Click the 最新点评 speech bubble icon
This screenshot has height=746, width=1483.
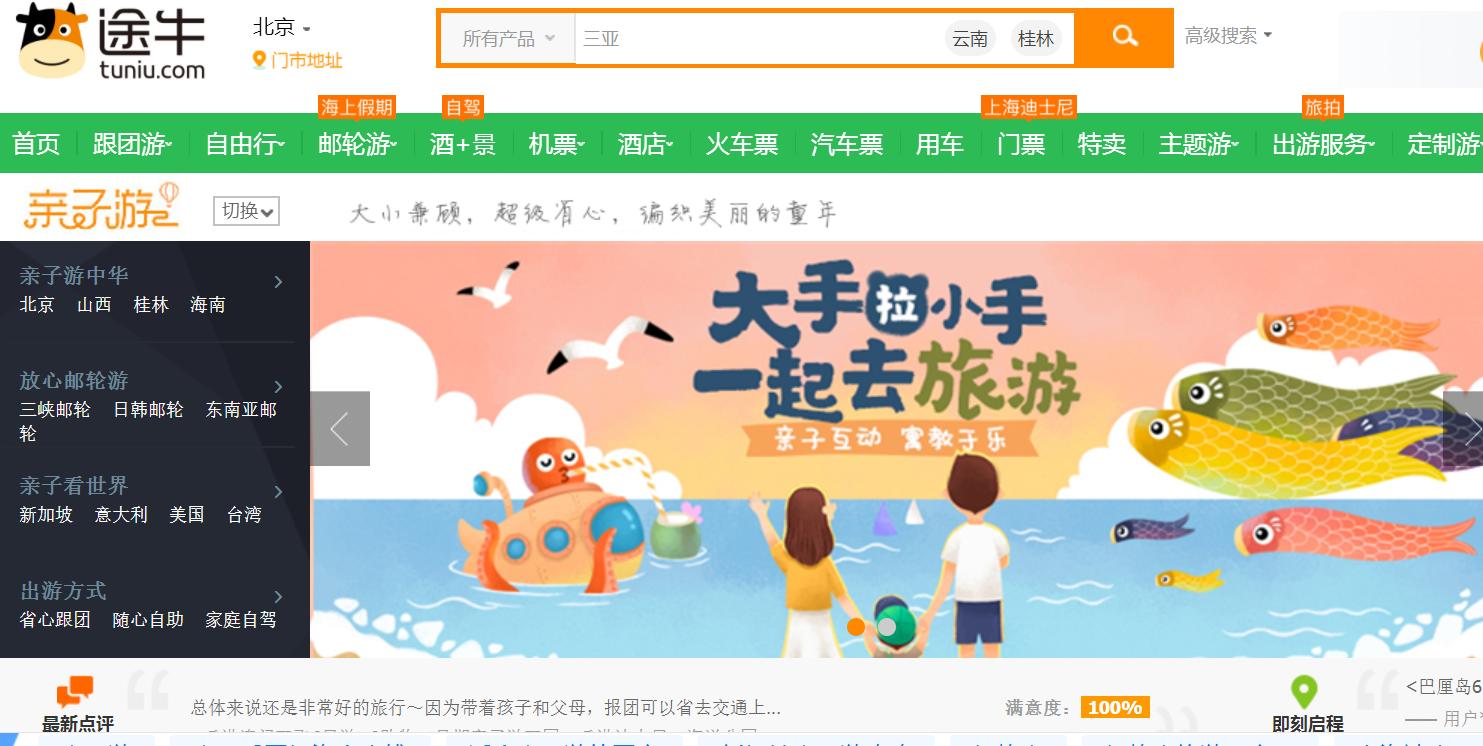point(75,692)
